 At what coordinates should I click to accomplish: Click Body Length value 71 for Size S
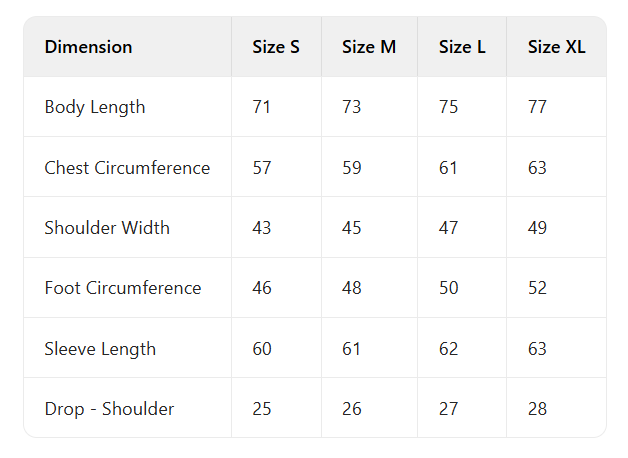point(262,107)
